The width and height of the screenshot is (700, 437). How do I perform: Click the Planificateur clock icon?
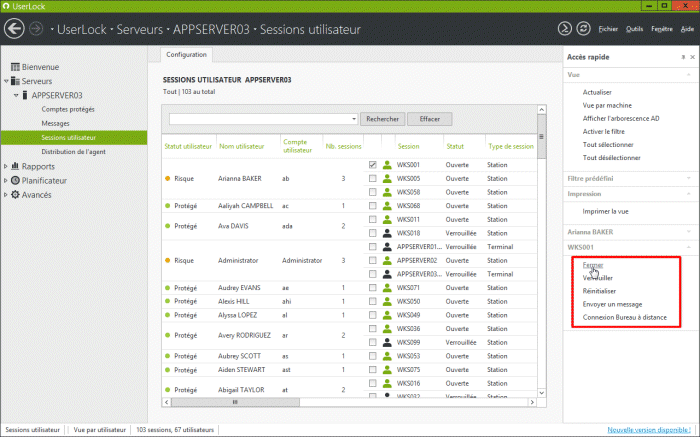tap(15, 180)
